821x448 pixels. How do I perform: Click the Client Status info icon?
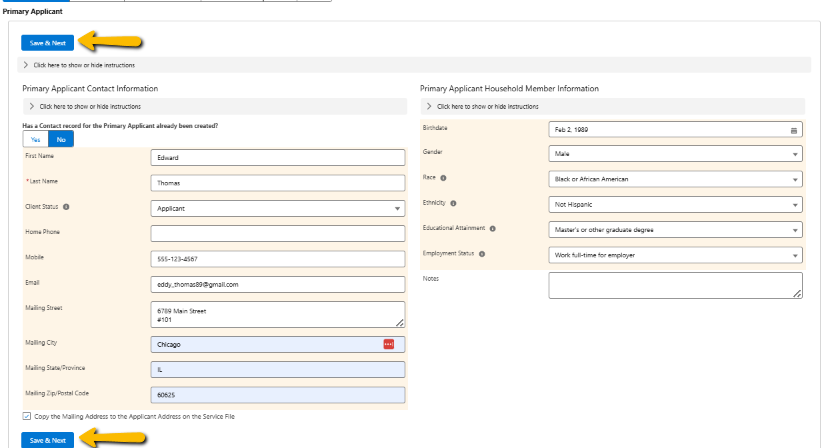tap(66, 207)
